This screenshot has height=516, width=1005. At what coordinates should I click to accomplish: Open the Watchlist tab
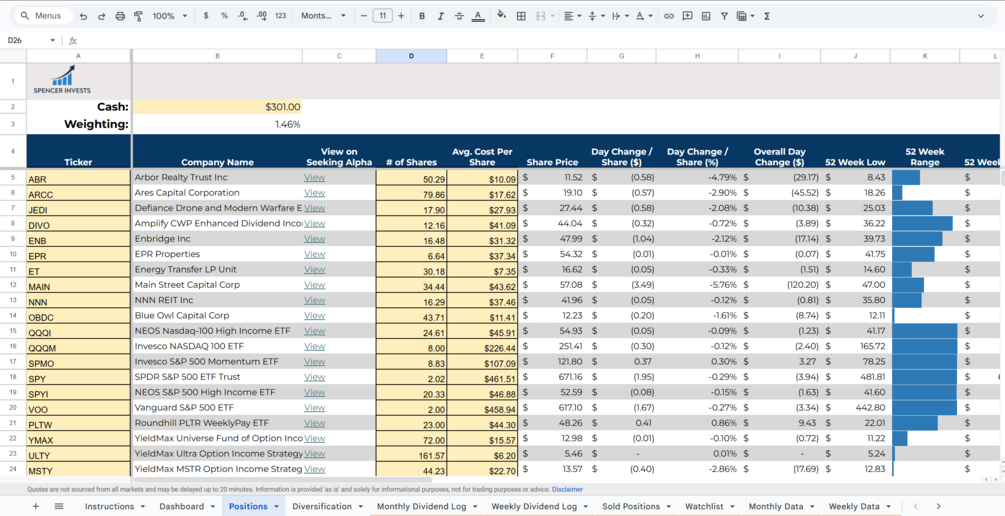pos(704,506)
